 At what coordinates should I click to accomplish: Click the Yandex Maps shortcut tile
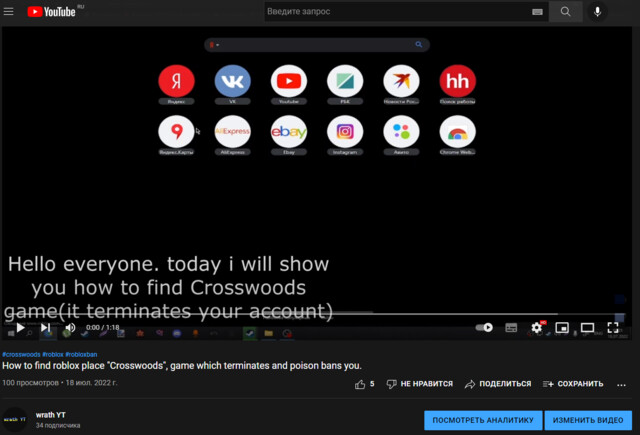pyautogui.click(x=176, y=135)
